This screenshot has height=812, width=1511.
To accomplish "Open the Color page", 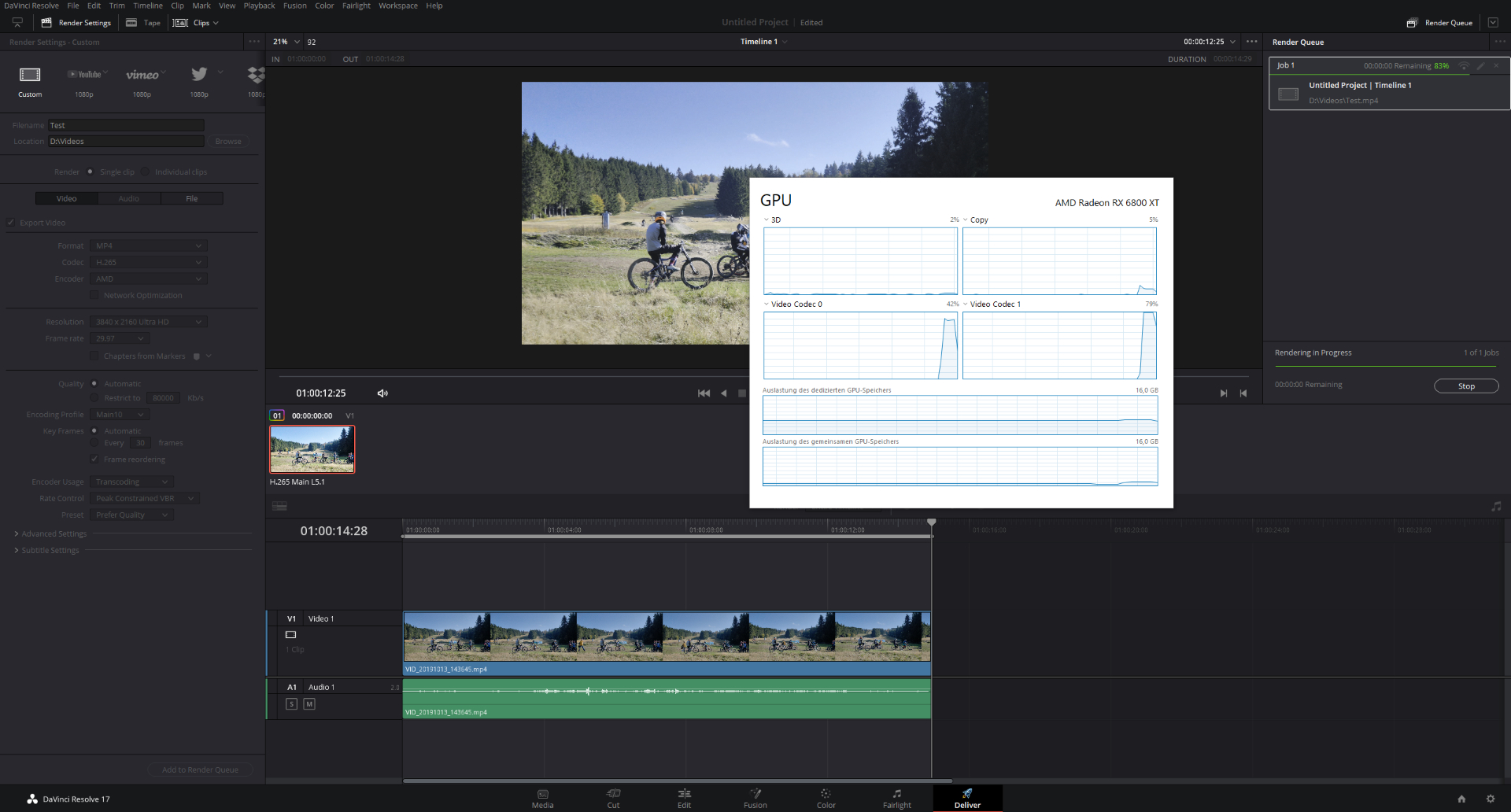I will [826, 798].
